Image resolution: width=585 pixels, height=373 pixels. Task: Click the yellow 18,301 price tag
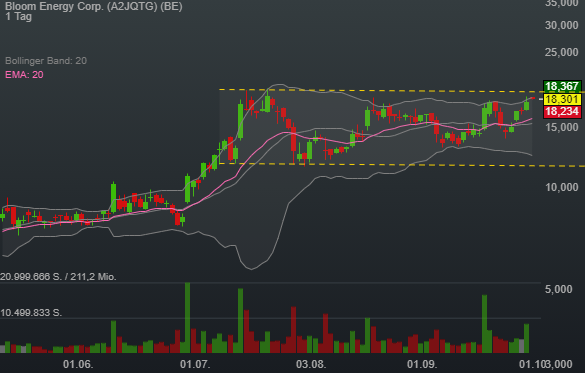562,99
